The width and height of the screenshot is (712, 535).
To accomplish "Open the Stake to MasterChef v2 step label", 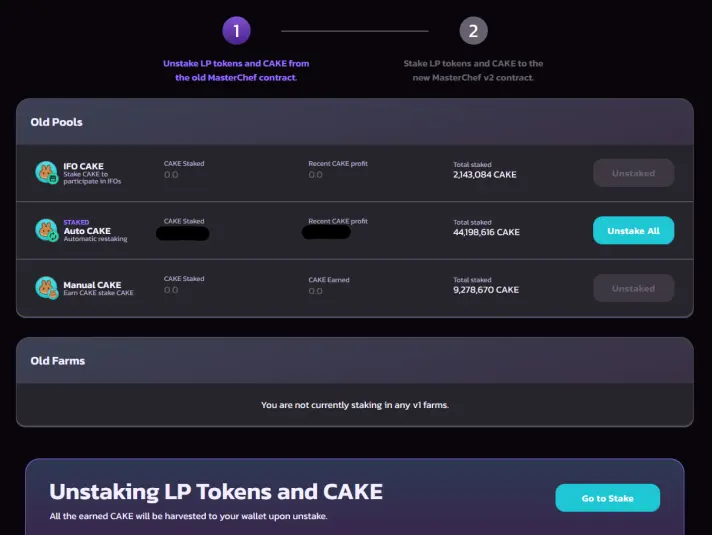I will (x=473, y=70).
